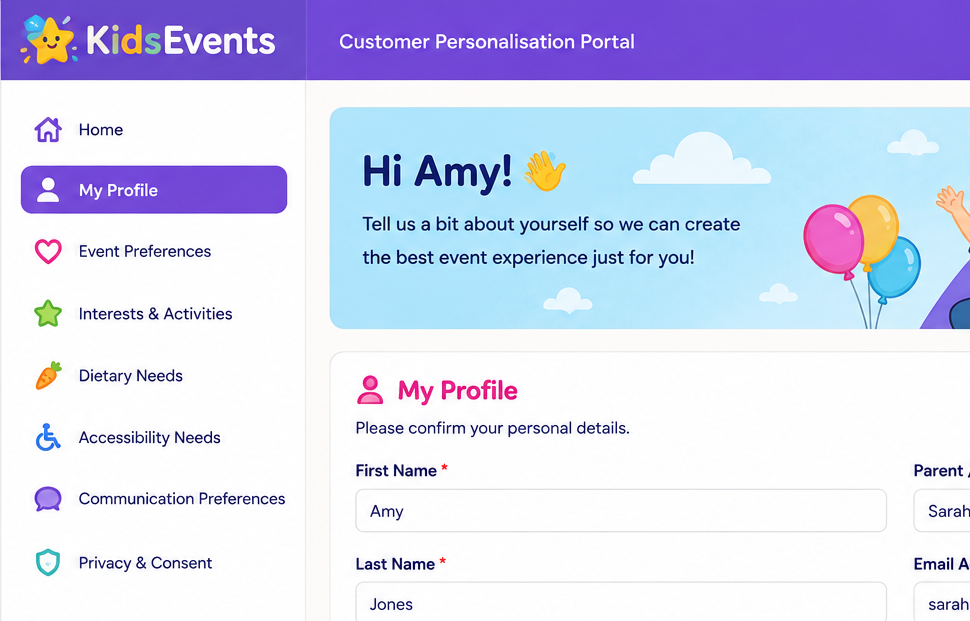The width and height of the screenshot is (970, 621).
Task: Click the pink person icon beside My Profile heading
Action: click(x=370, y=390)
